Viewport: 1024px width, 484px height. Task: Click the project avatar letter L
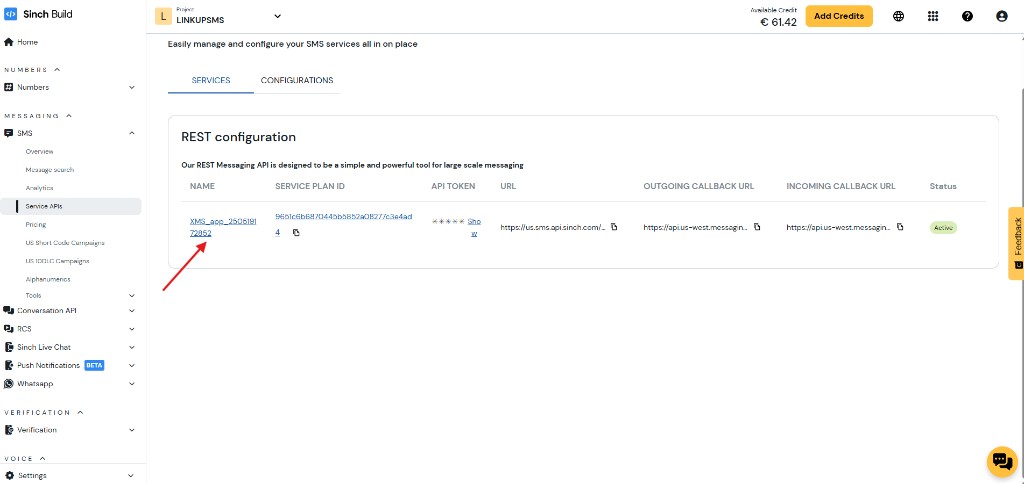click(x=163, y=16)
